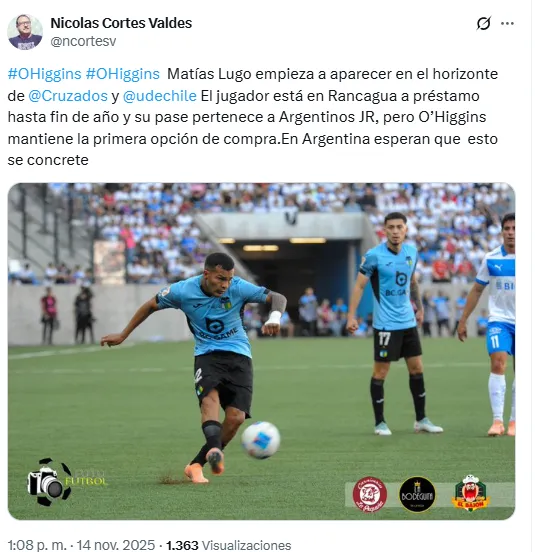Click the number 17 player in photo

pos(393,323)
